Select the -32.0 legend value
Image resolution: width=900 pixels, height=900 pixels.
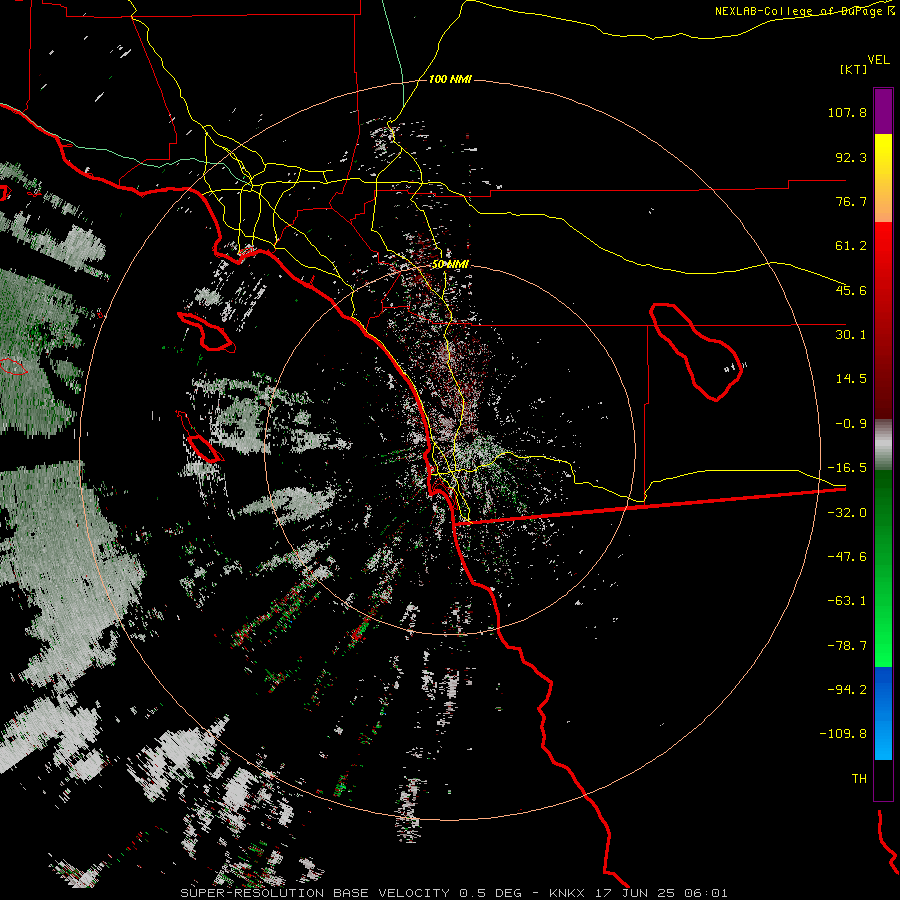coord(847,513)
